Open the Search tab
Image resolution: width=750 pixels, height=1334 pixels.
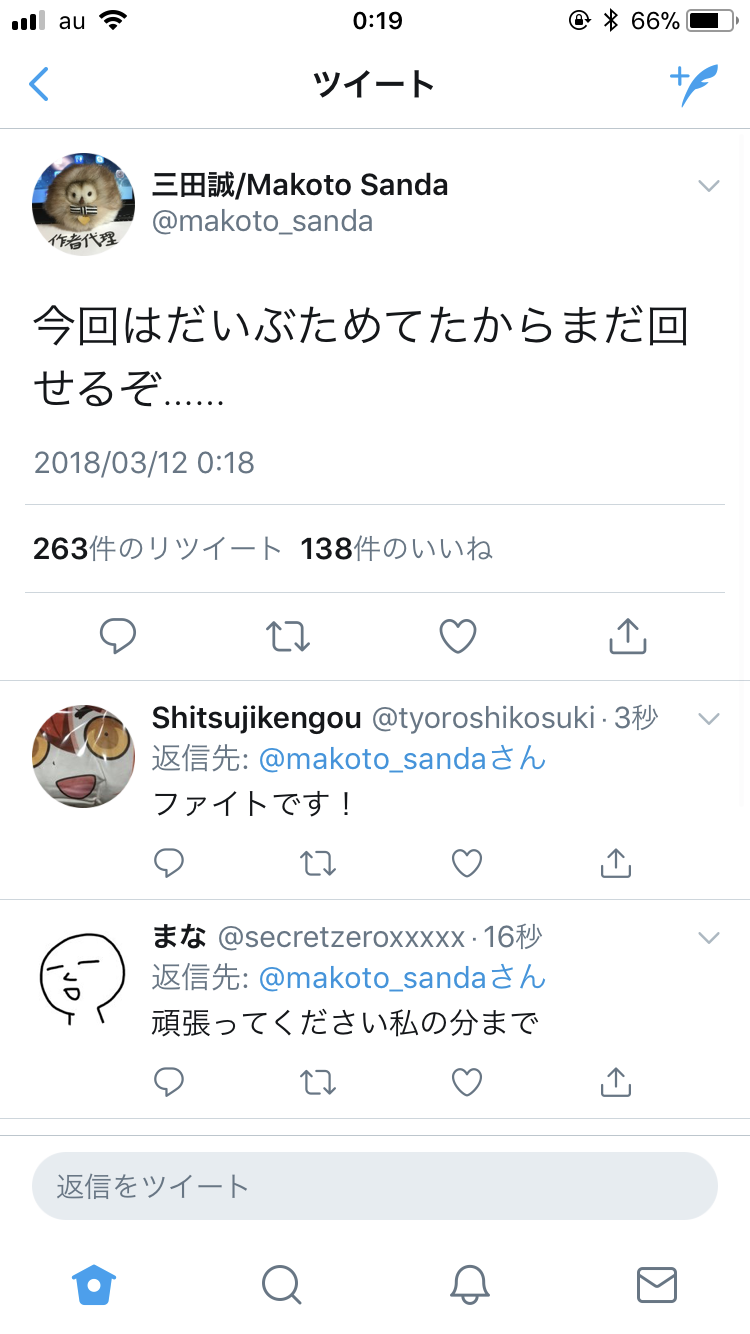pyautogui.click(x=281, y=1284)
